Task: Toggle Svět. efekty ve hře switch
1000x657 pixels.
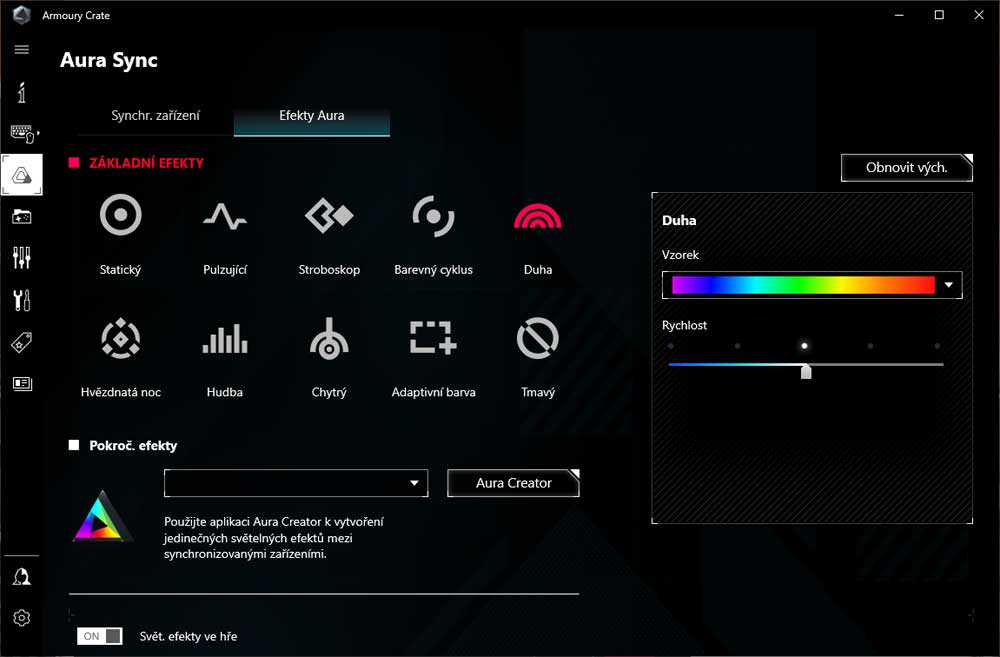Action: [x=99, y=636]
